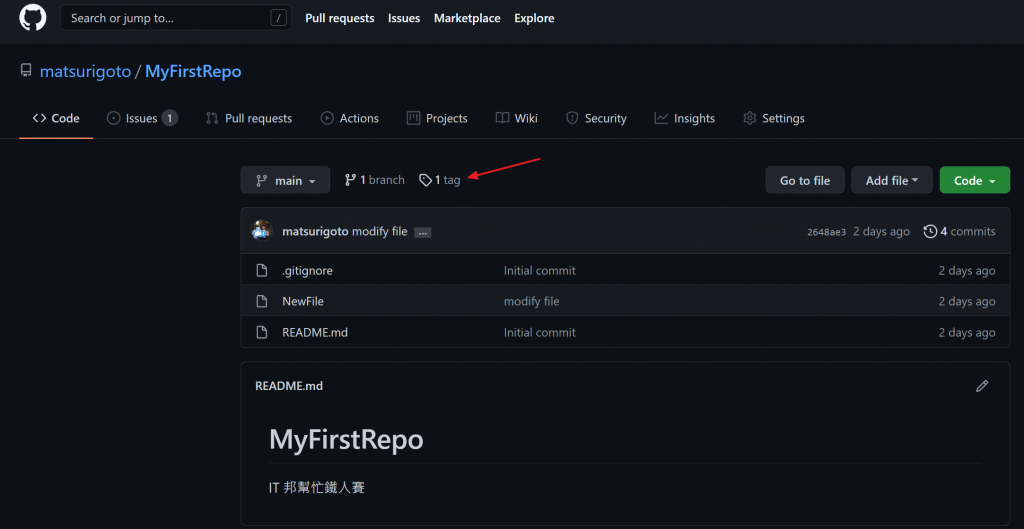Go to Explore

coord(534,18)
